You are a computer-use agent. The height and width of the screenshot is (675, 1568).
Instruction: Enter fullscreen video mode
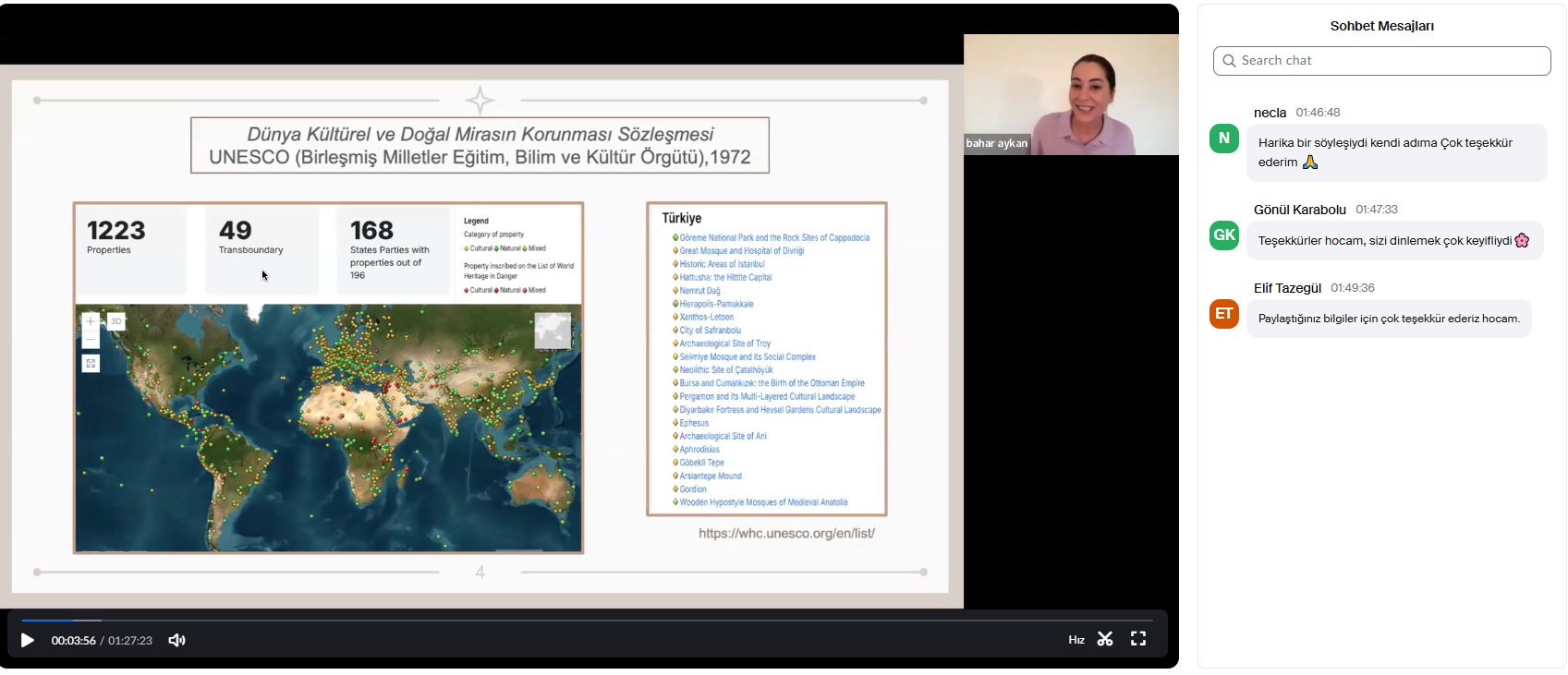coord(1138,639)
